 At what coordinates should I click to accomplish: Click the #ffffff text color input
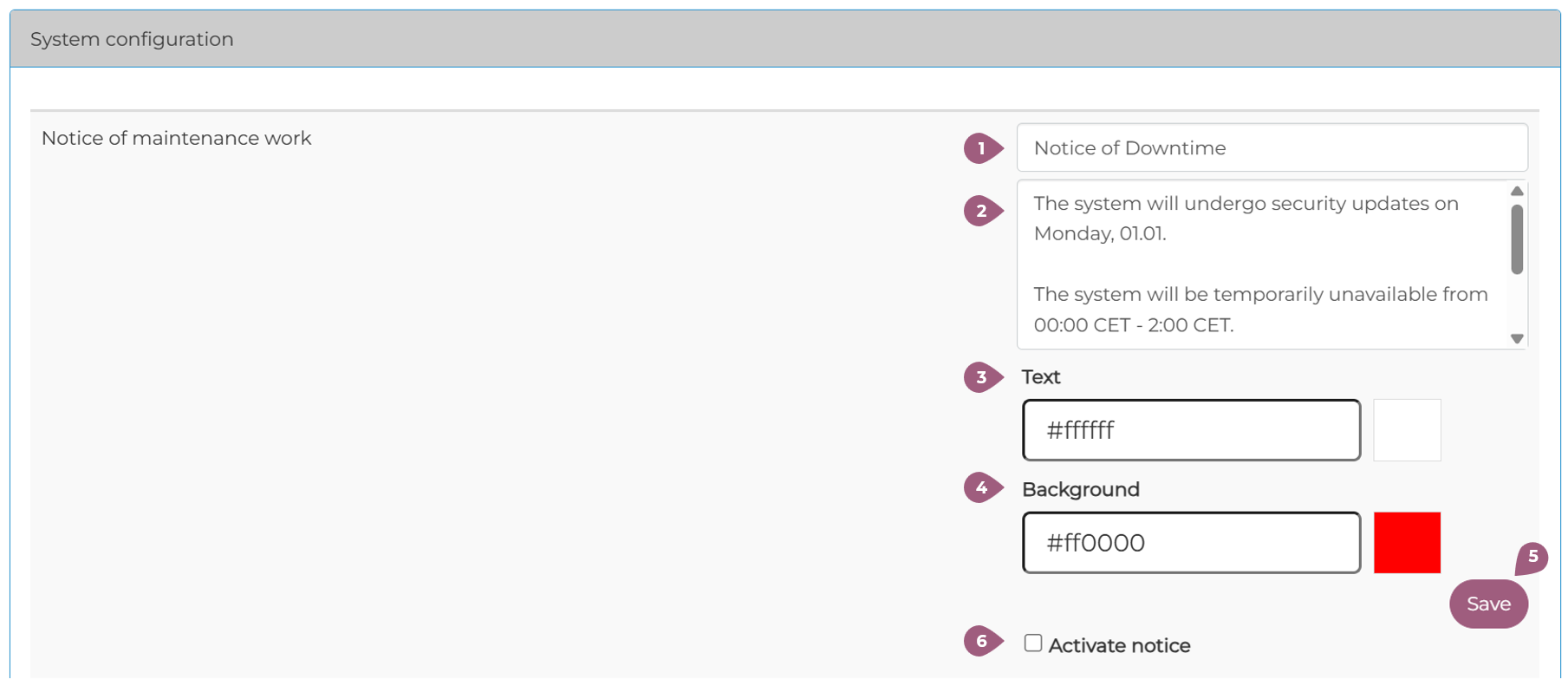[x=1191, y=430]
